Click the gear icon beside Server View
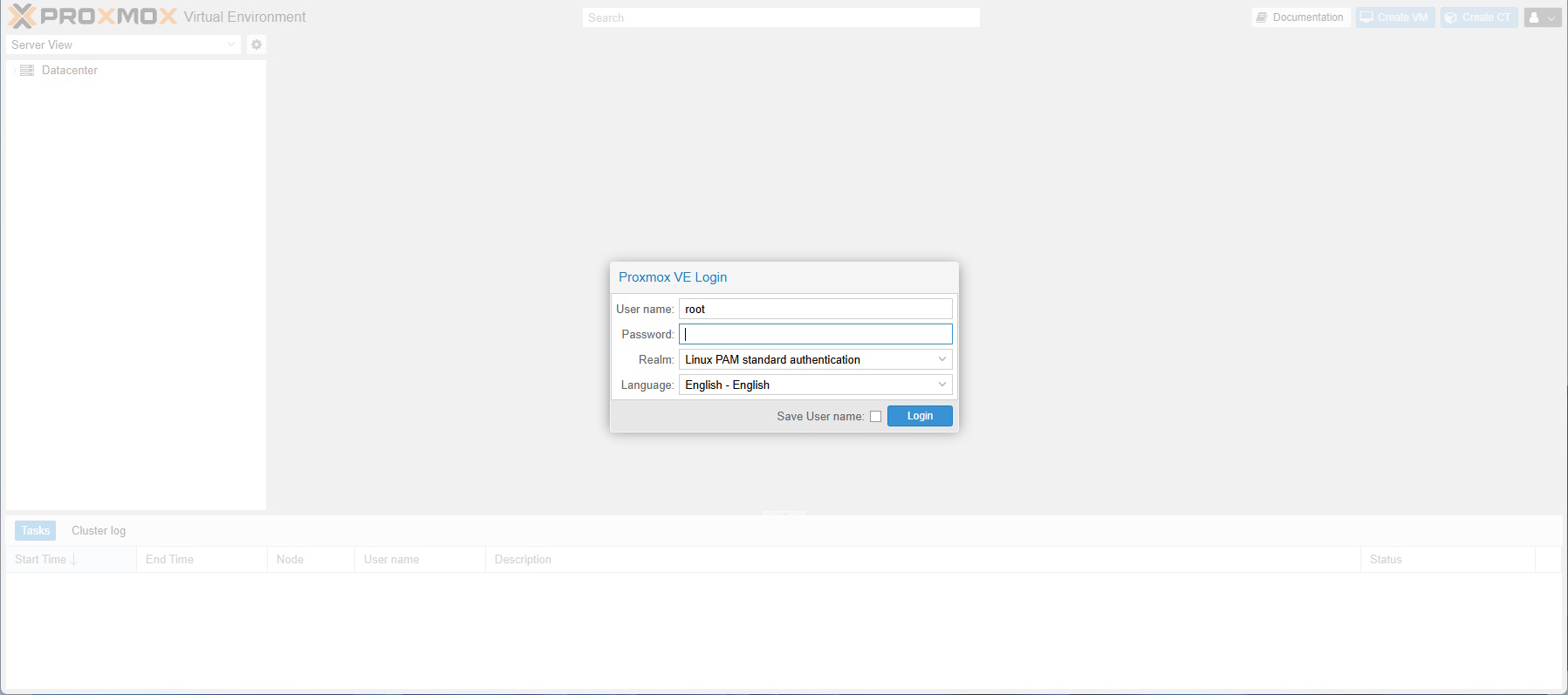This screenshot has height=695, width=1568. coord(257,44)
